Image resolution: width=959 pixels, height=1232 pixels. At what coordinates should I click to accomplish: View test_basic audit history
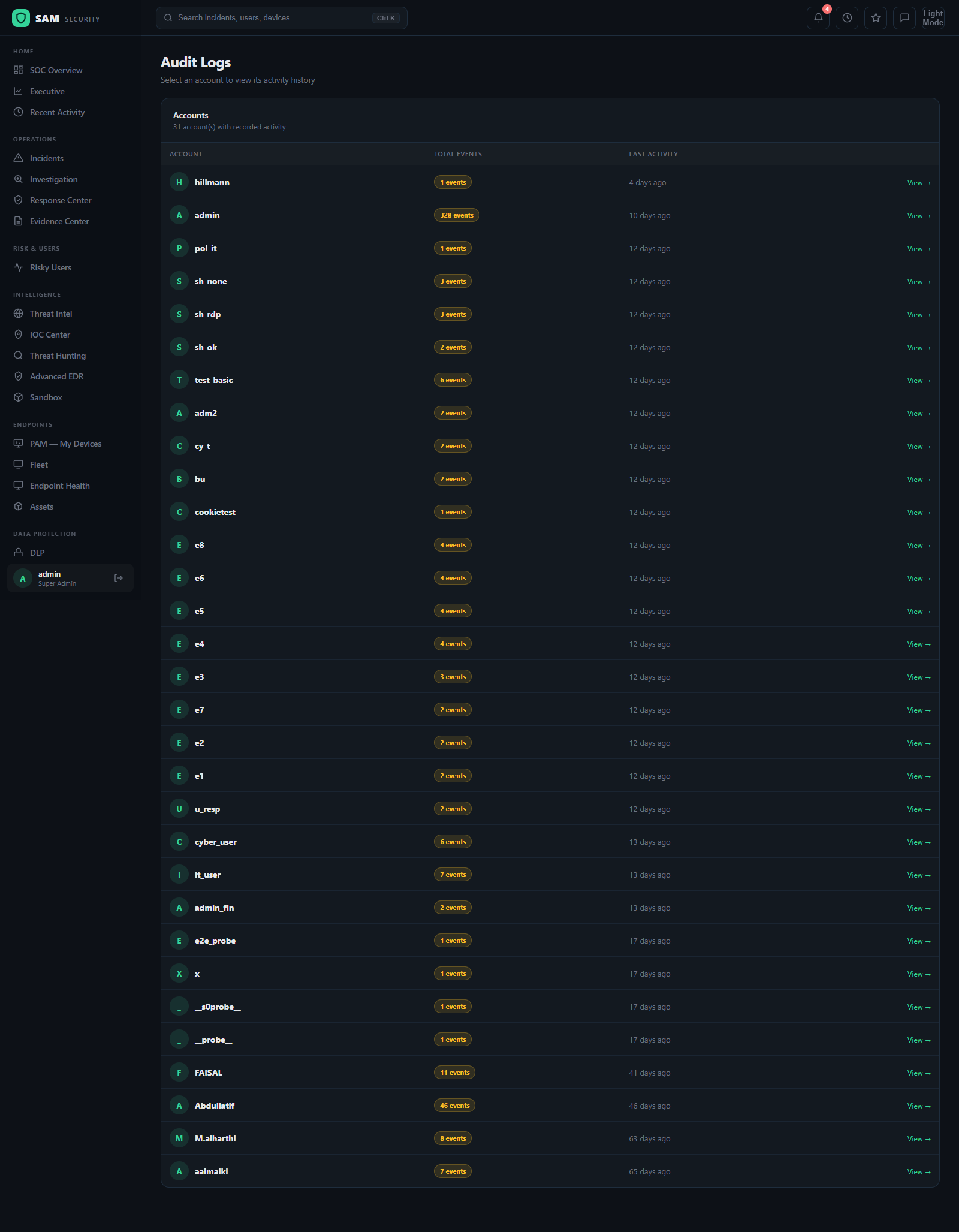919,381
